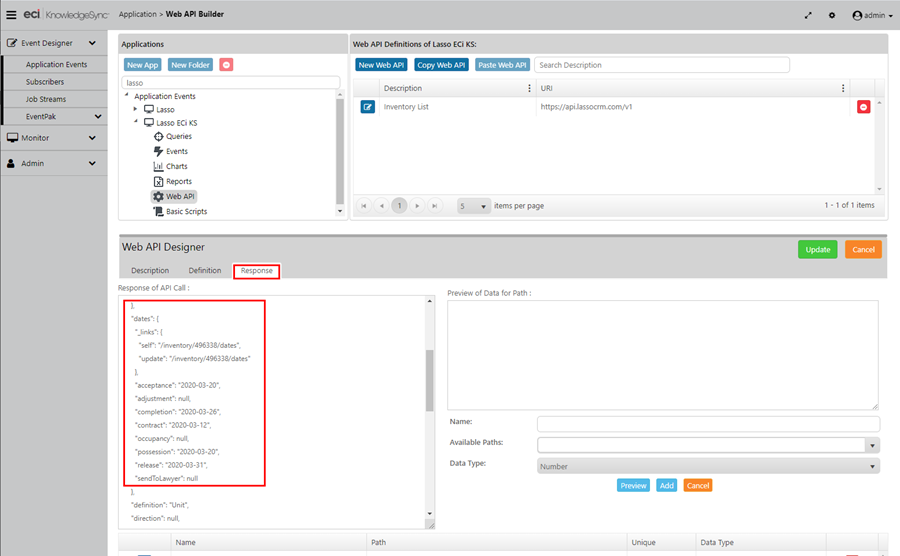Open Events lightning icon in tree
900x556 pixels.
(x=158, y=151)
